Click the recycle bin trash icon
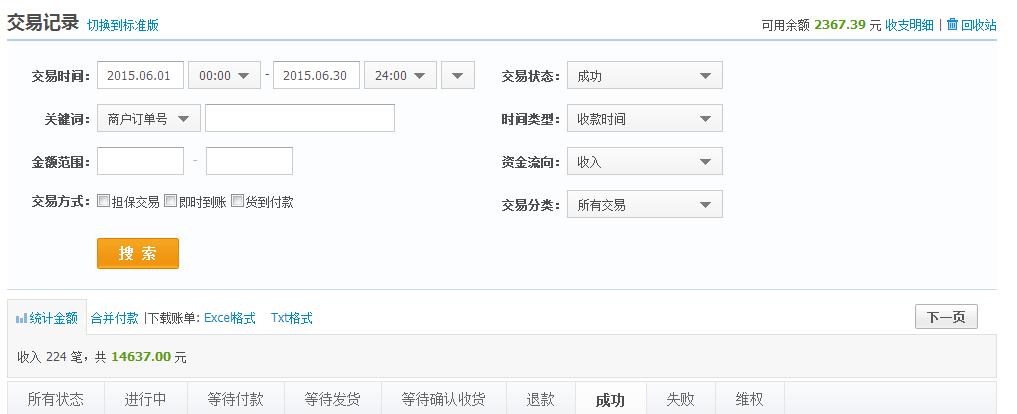The image size is (1017, 414). 952,25
